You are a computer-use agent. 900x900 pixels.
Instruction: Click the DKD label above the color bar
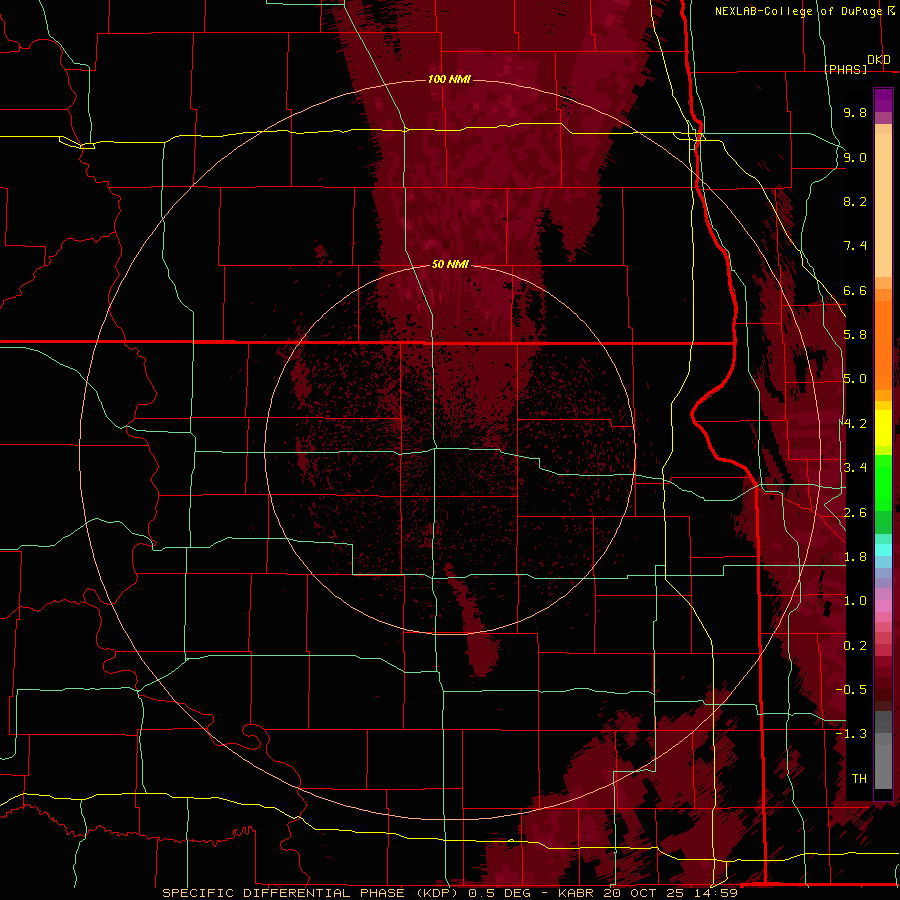(879, 60)
